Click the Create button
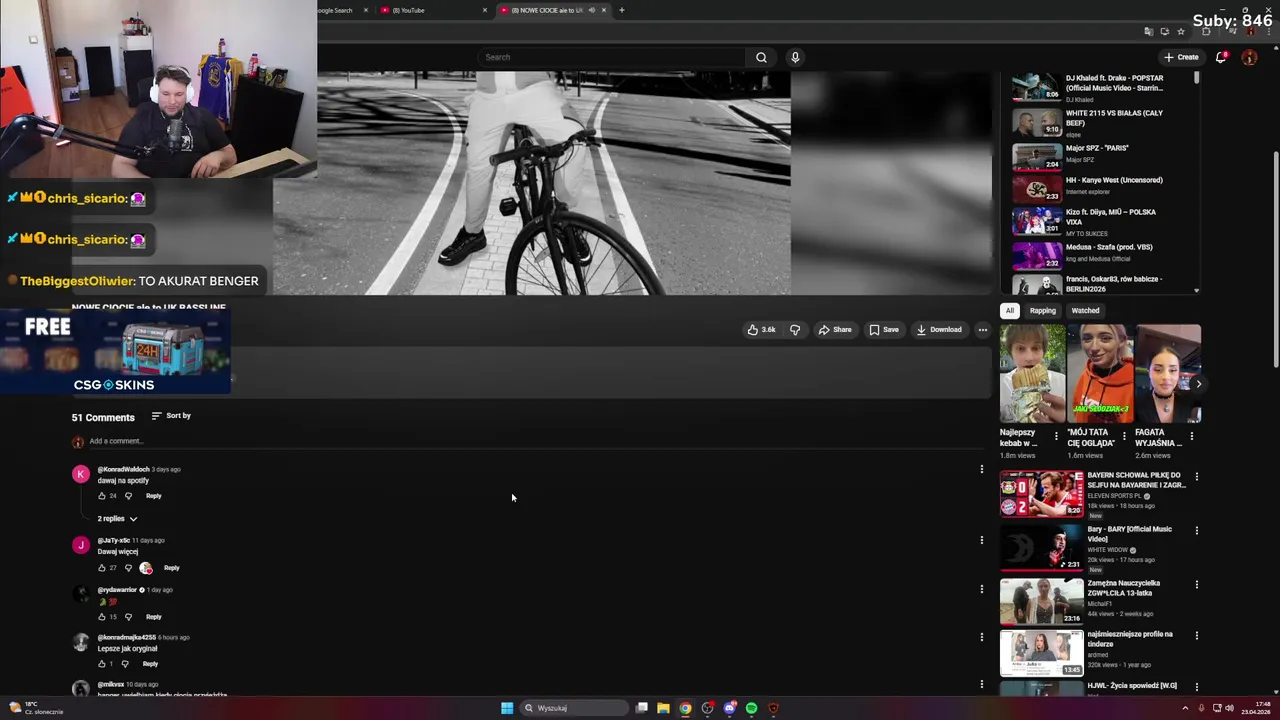This screenshot has width=1280, height=720. coord(1181,57)
